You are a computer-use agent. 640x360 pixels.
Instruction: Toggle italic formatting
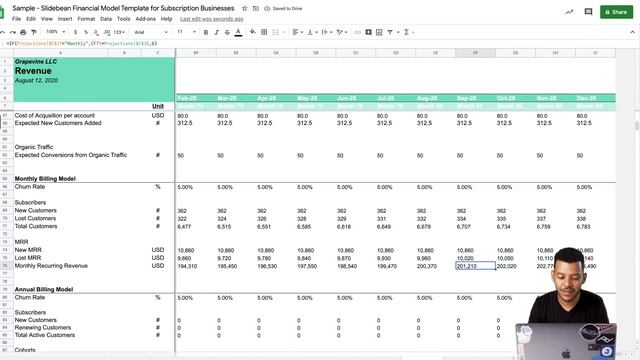[x=216, y=32]
